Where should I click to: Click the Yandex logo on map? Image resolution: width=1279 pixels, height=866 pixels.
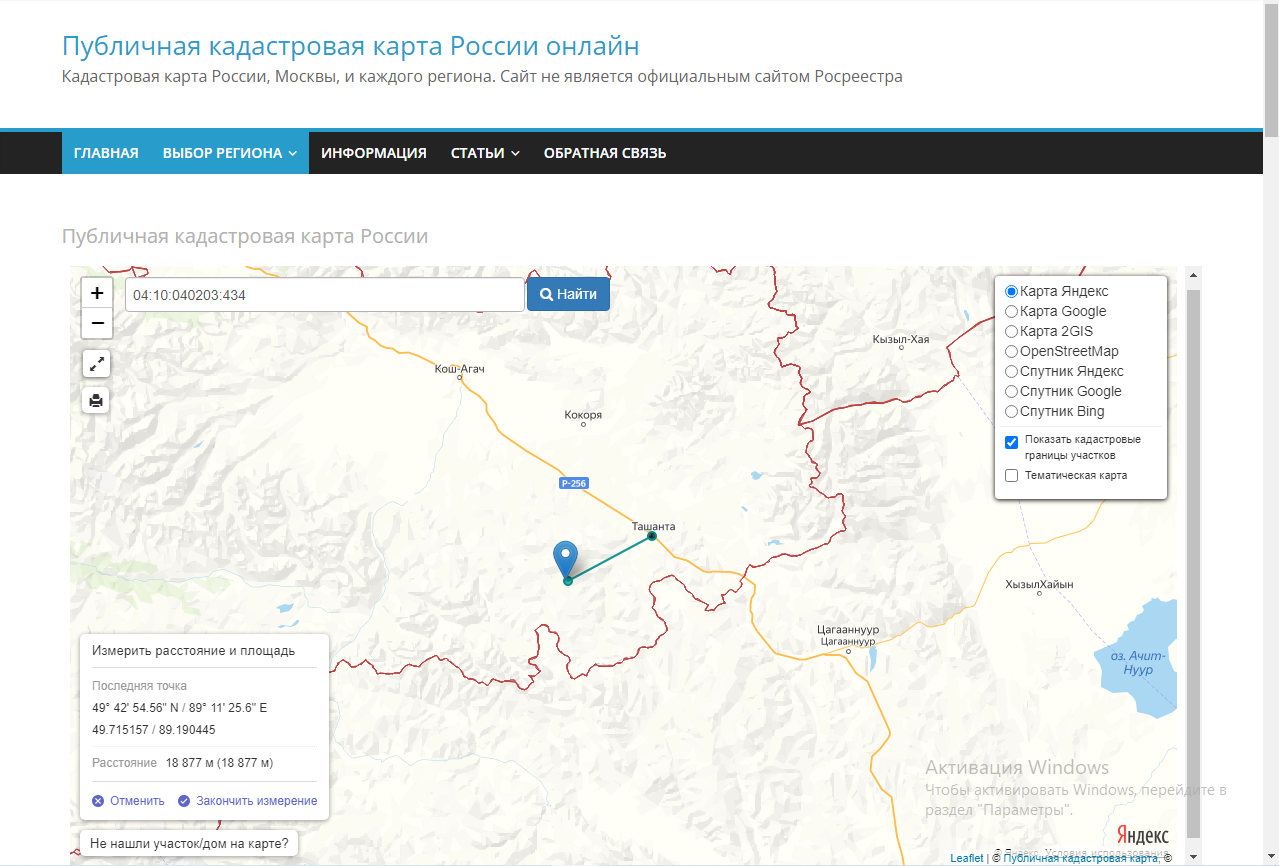[1142, 836]
